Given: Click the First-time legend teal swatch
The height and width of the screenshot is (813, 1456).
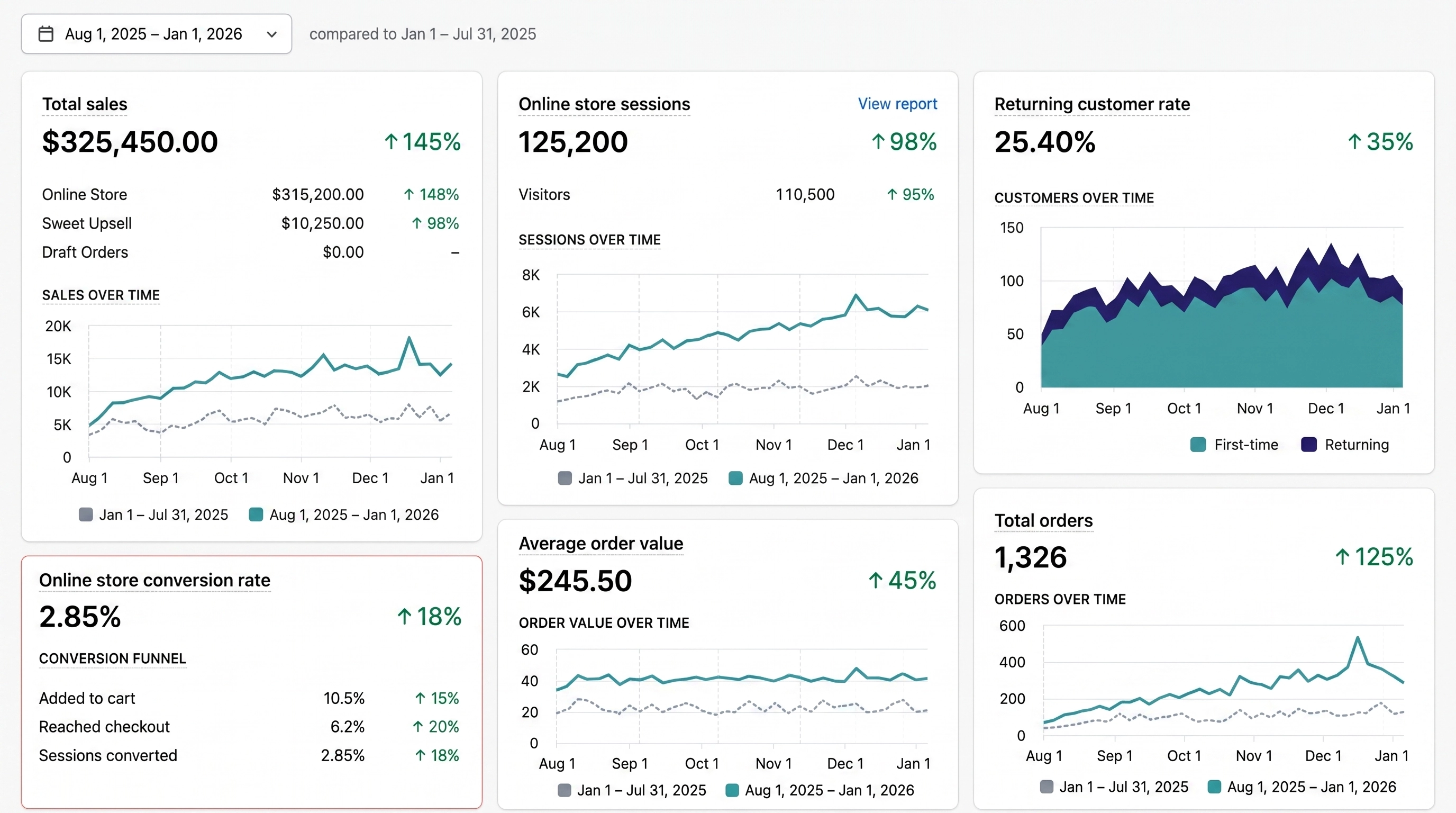Looking at the screenshot, I should coord(1198,445).
